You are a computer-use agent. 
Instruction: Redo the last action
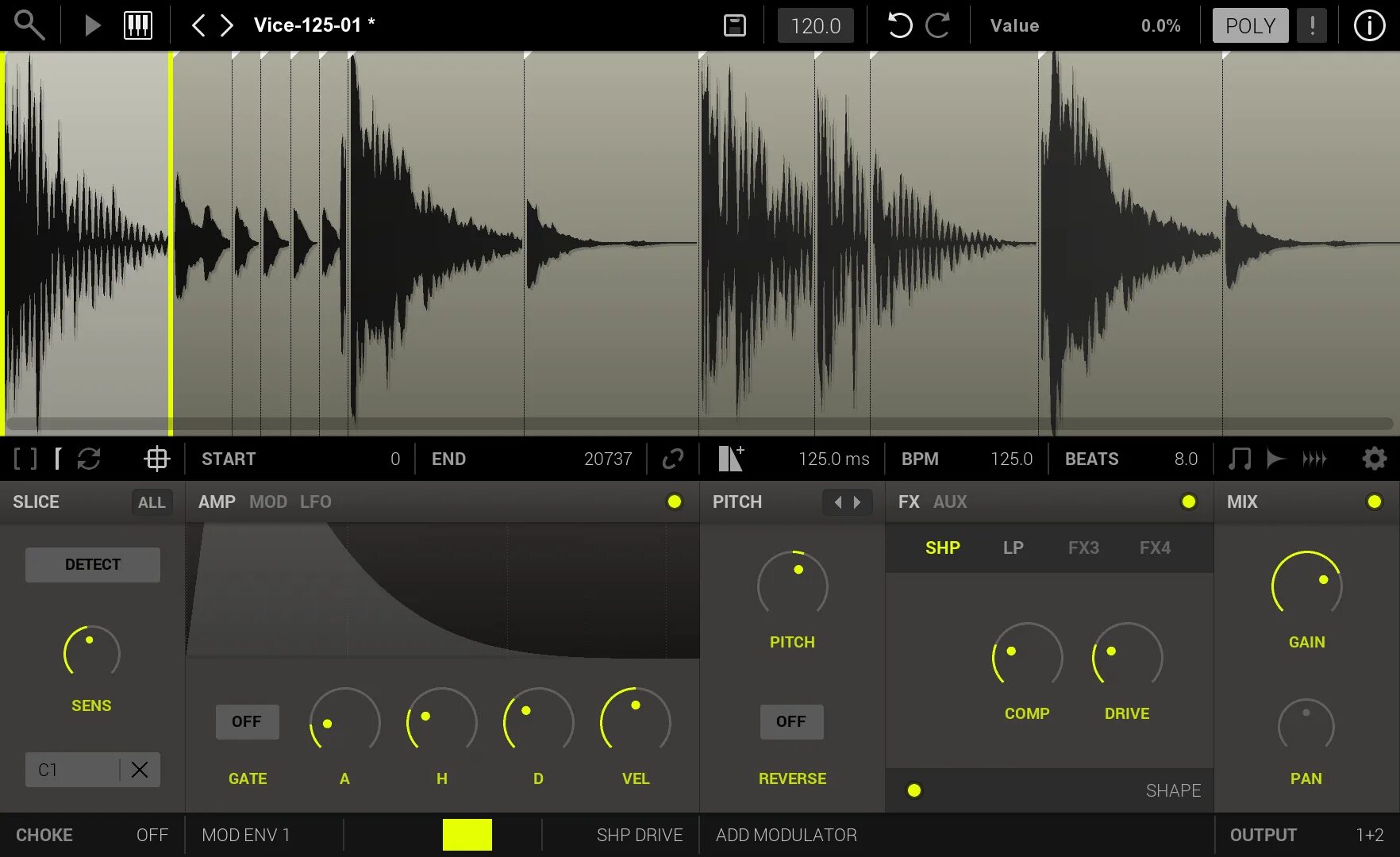click(x=937, y=25)
